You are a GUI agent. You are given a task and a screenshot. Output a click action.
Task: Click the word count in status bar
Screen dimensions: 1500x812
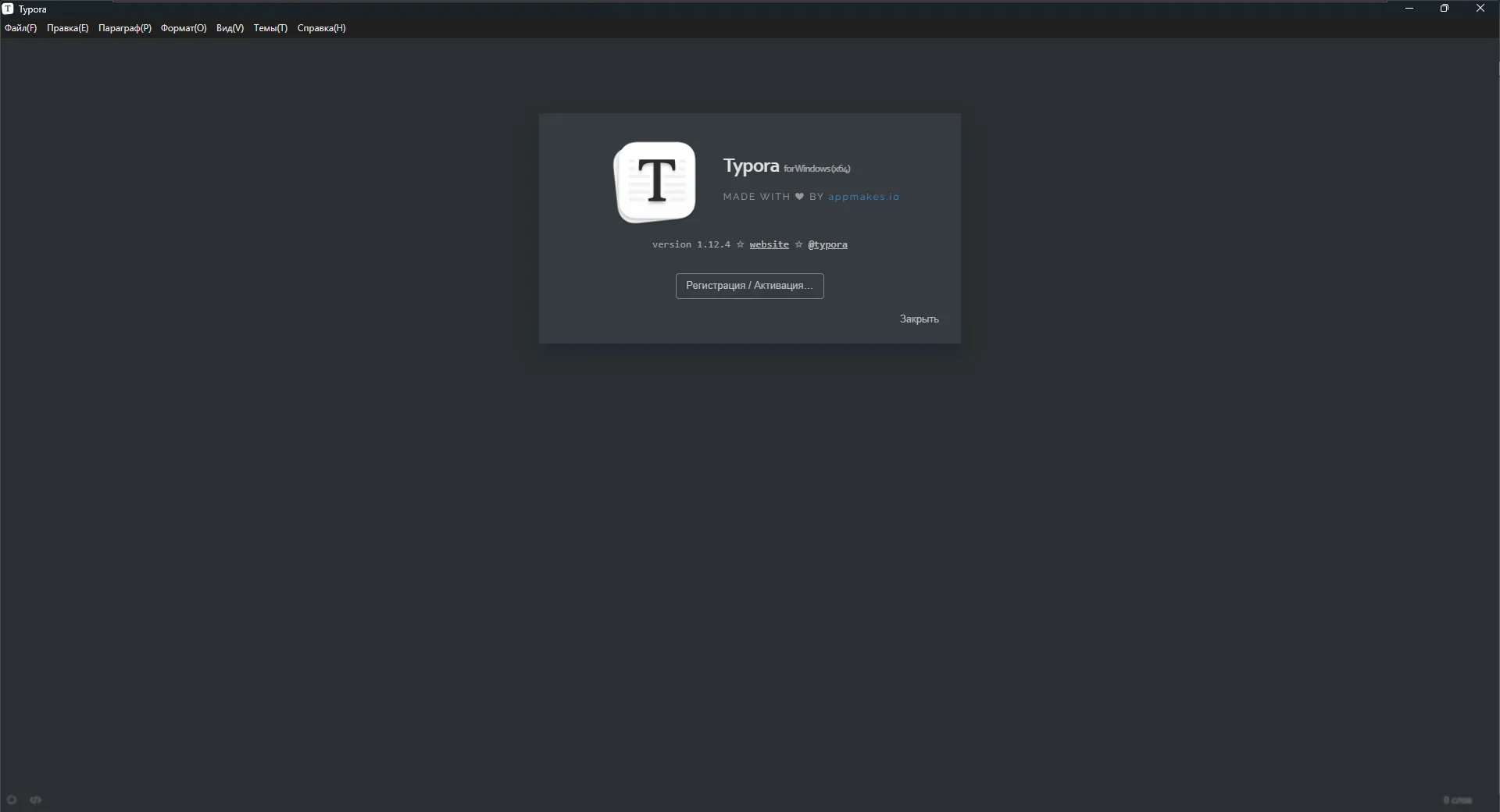(1458, 800)
